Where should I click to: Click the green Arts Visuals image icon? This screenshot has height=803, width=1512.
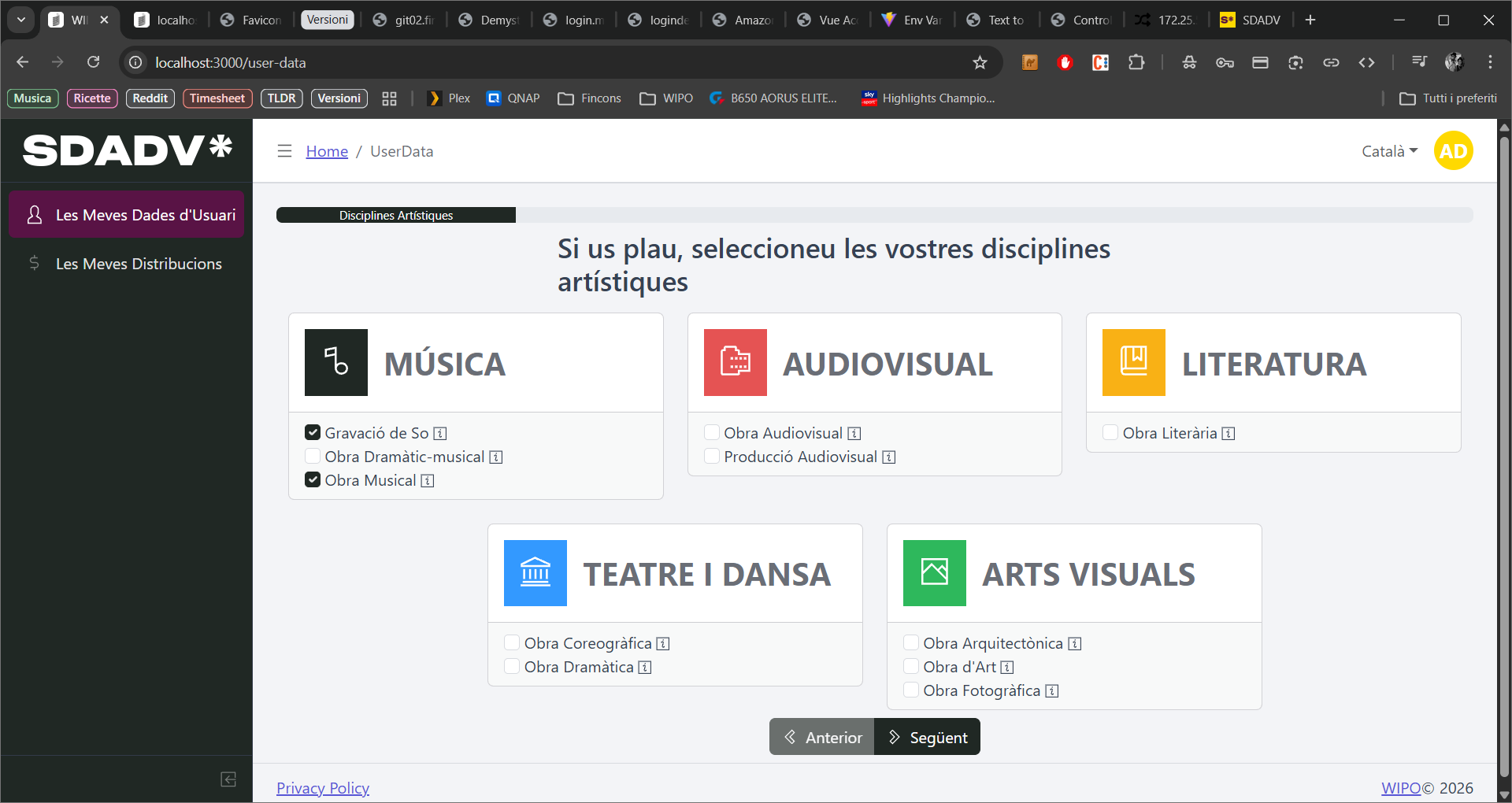935,572
